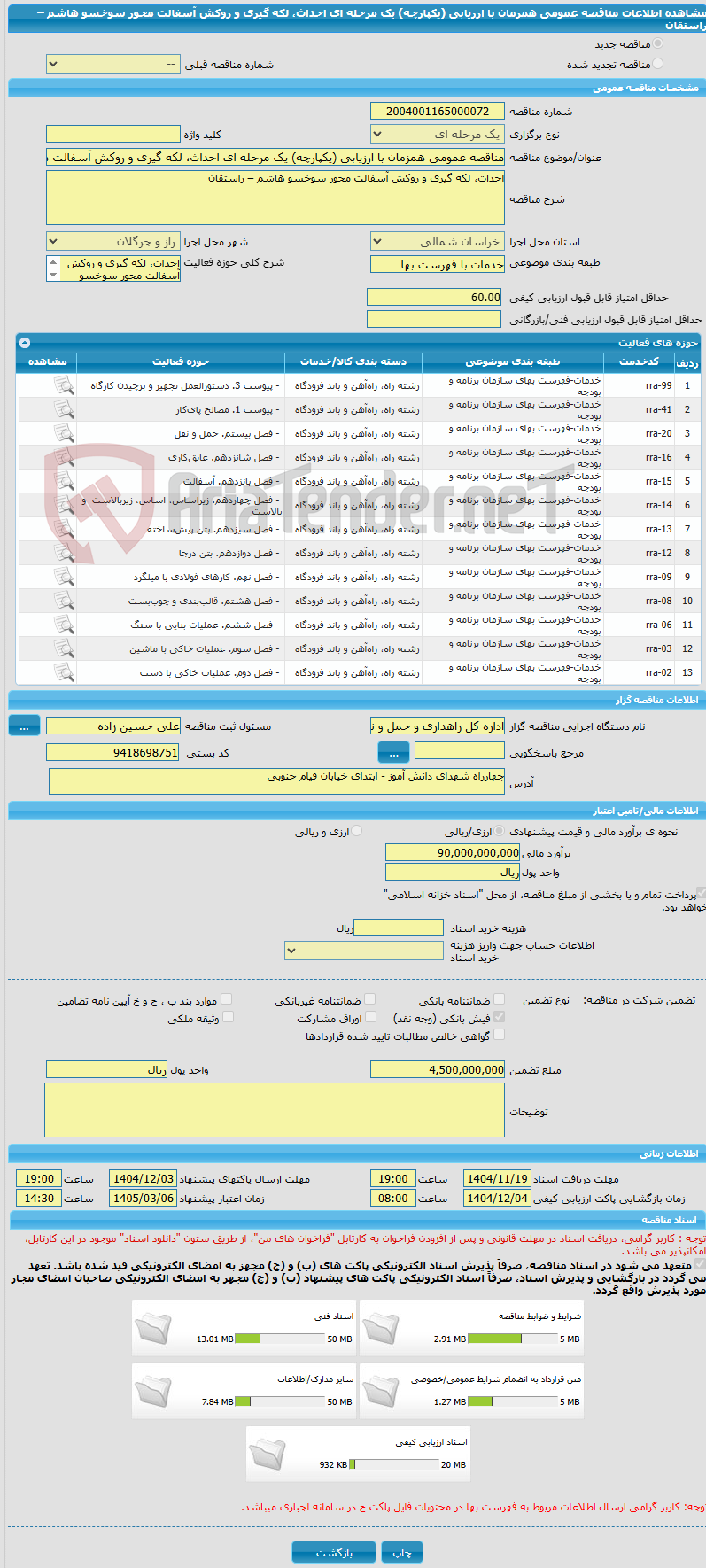This screenshot has height=1568, width=706.
Task: Open the view icon for row rra-02
Action: point(63,672)
